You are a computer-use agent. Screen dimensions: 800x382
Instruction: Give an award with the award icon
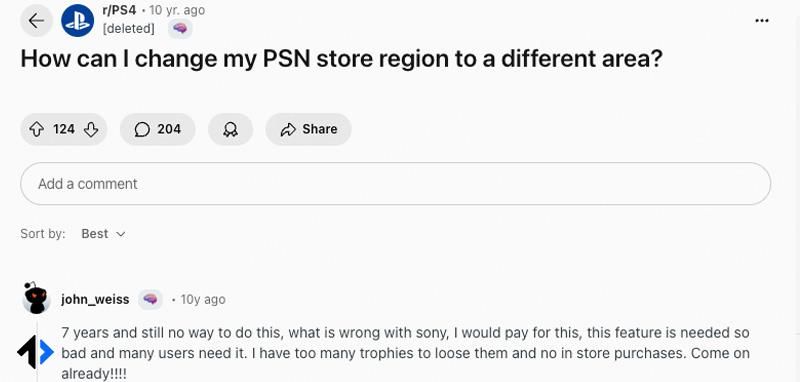(230, 130)
